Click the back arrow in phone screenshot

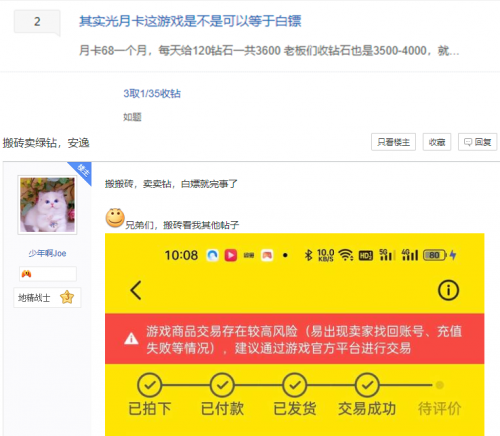(x=136, y=290)
